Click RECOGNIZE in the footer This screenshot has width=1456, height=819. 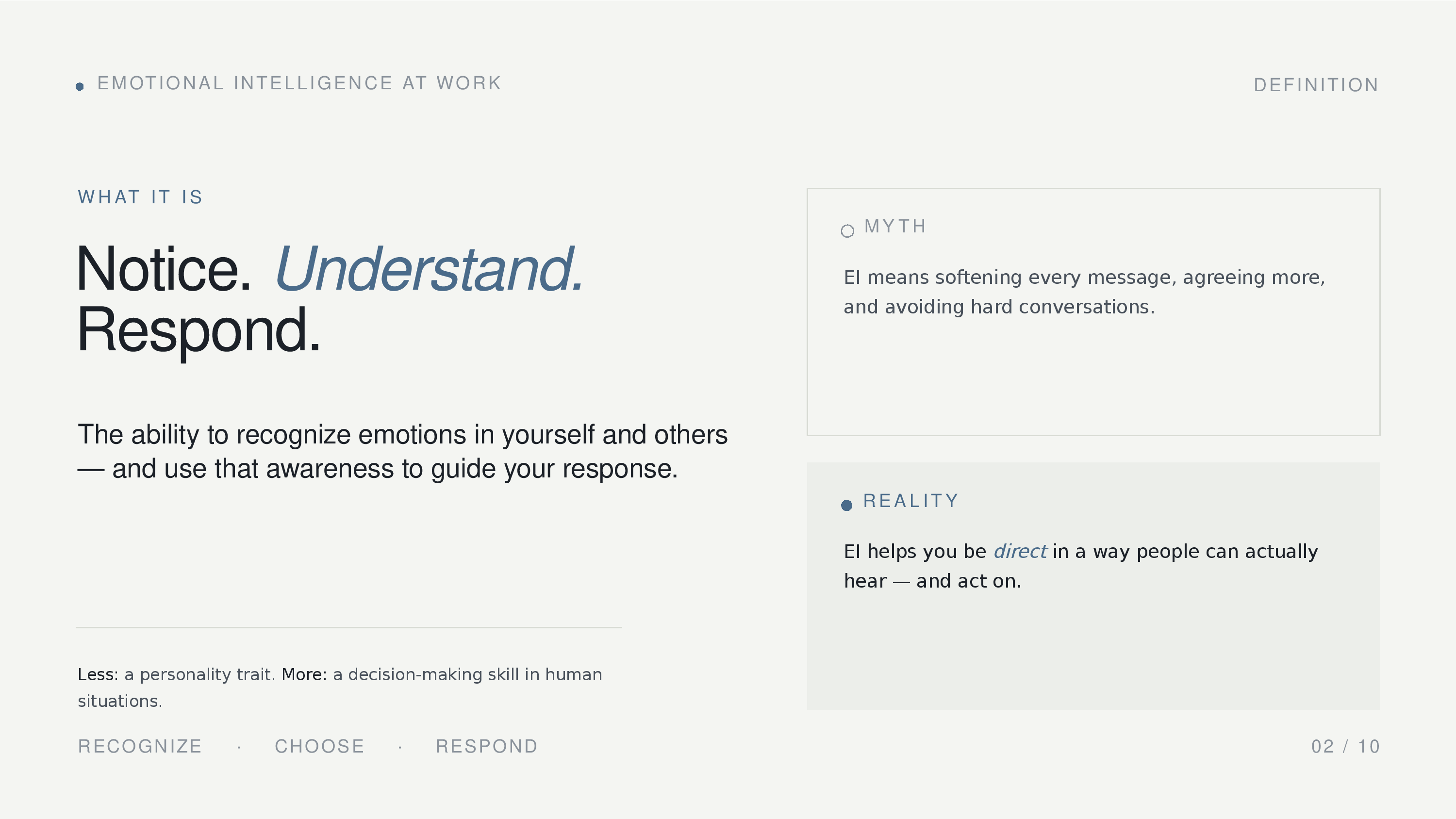(x=140, y=746)
